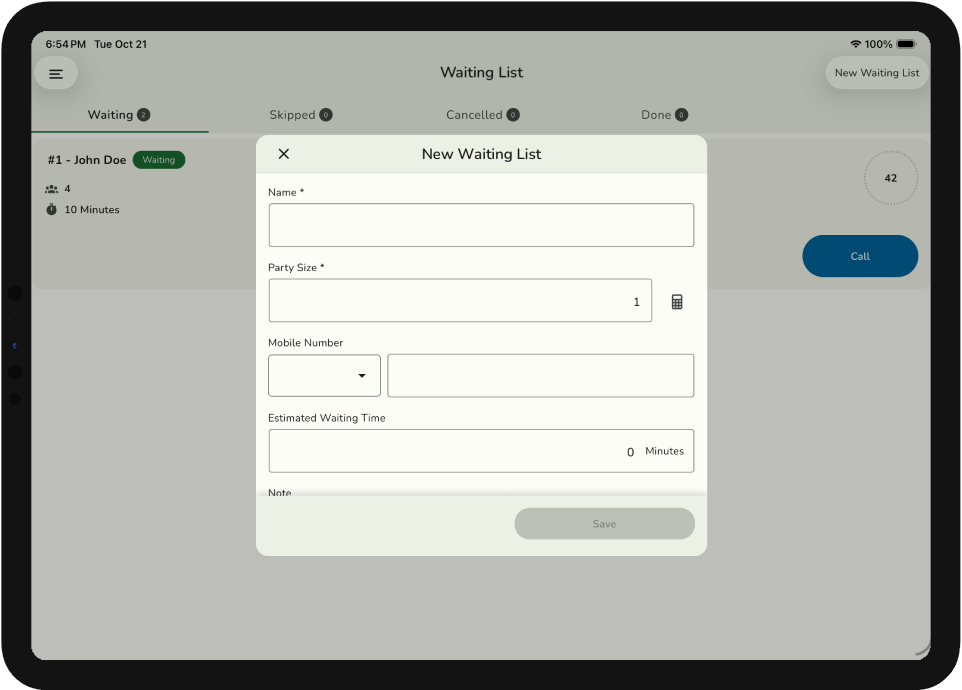Focus the Name input field
Screen dimensions: 962x690
point(481,225)
